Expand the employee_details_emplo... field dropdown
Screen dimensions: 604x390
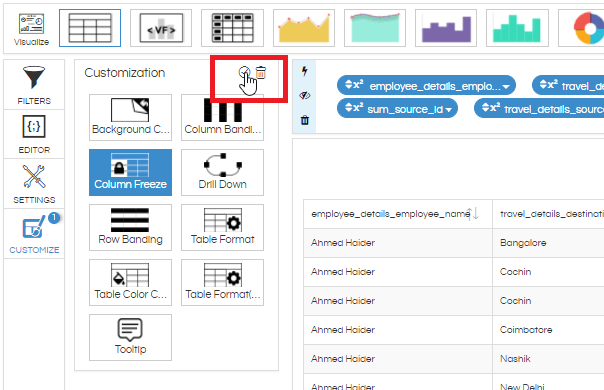tap(506, 87)
